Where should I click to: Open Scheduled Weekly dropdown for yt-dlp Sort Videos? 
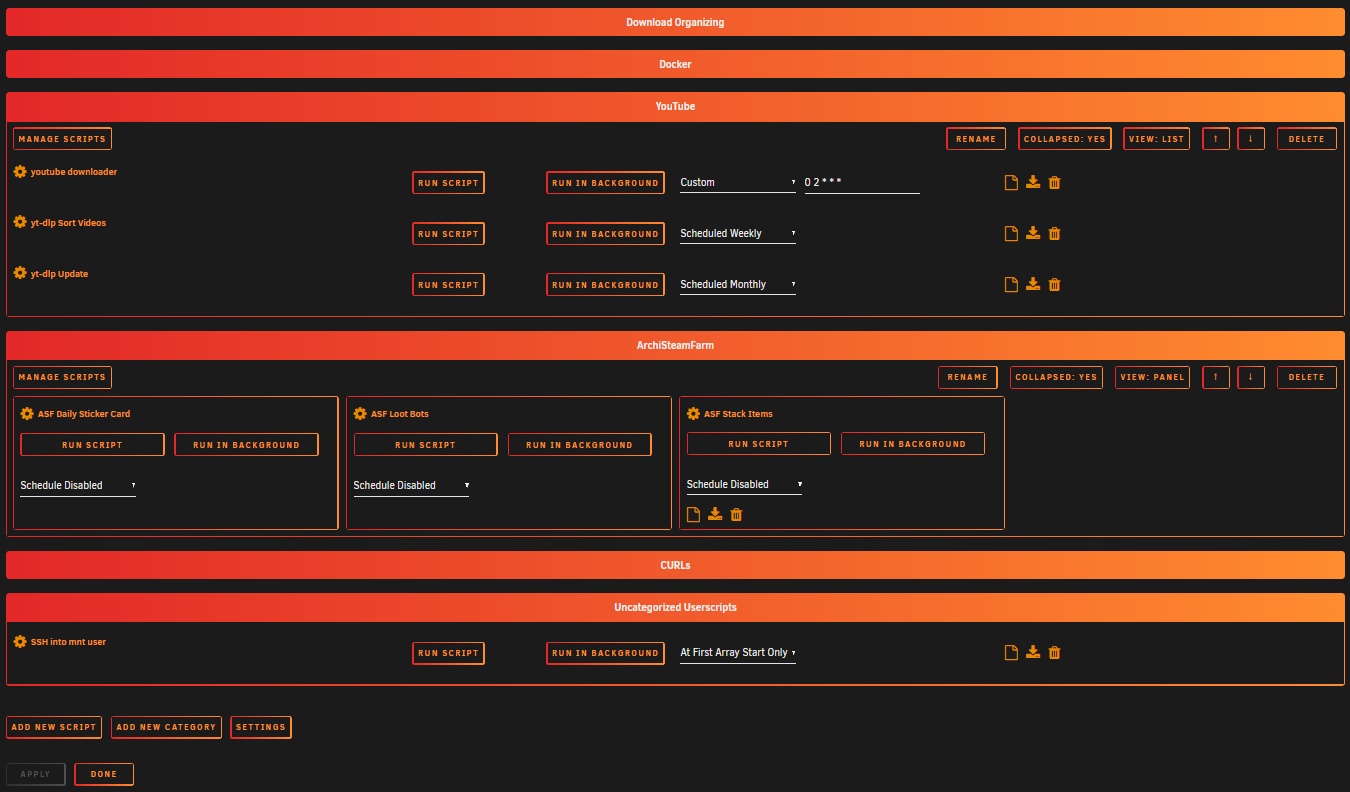coord(738,233)
